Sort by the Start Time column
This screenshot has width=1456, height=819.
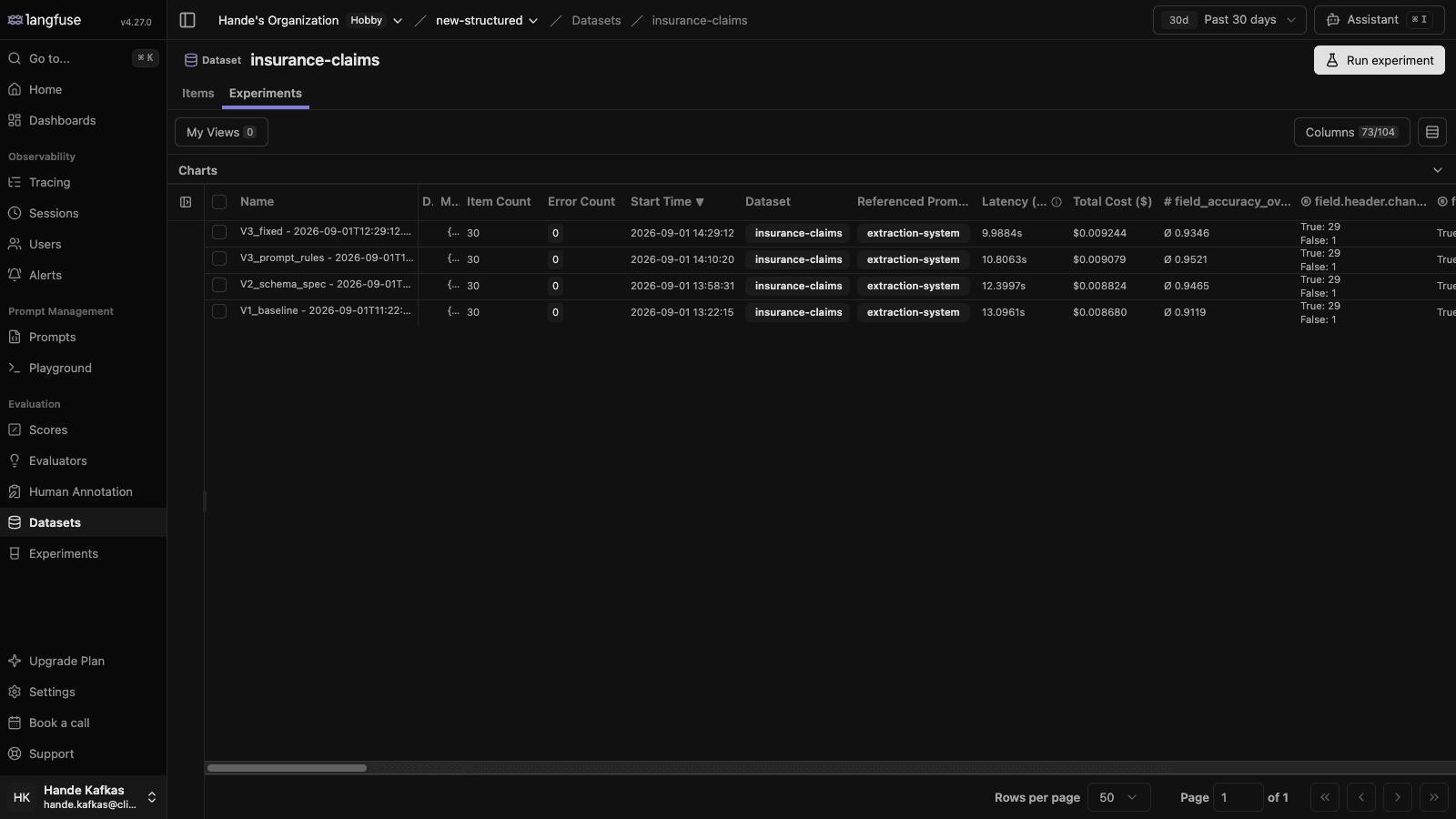tap(667, 202)
